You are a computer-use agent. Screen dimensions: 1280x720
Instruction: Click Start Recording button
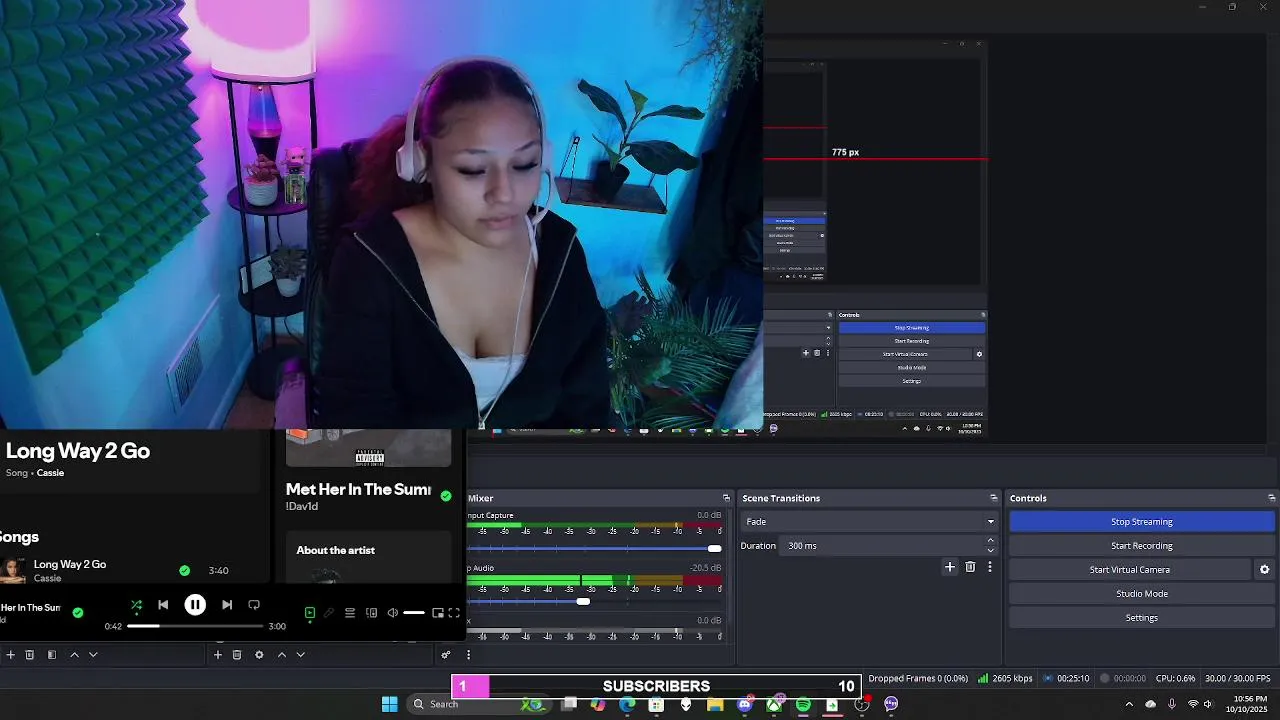1142,545
